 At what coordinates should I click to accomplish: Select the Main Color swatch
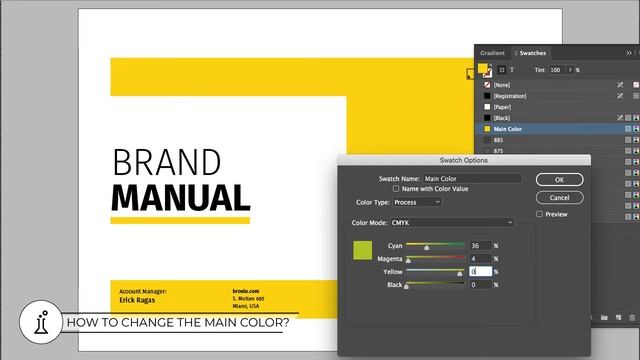[558, 129]
